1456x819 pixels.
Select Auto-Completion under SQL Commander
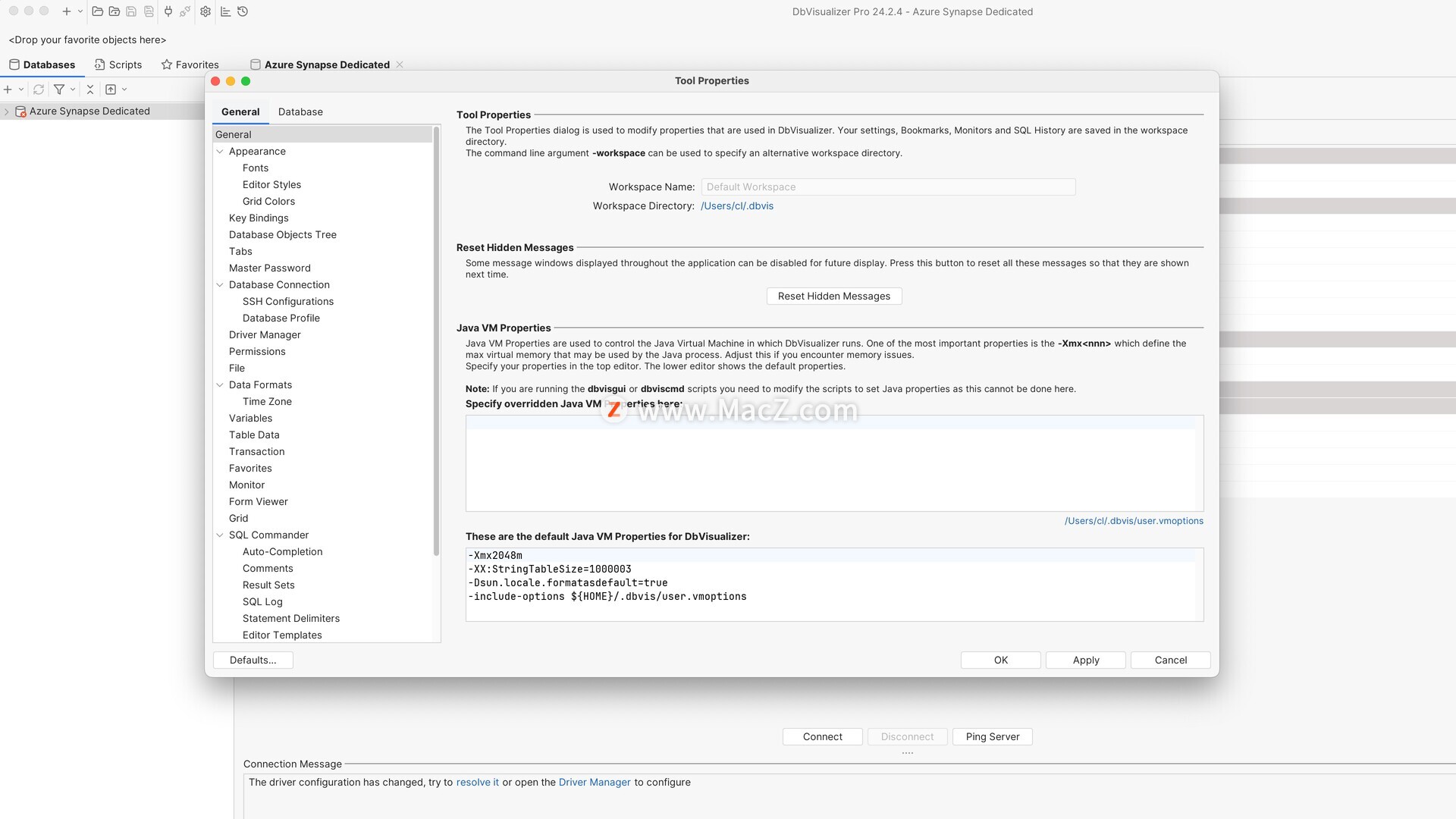click(282, 552)
